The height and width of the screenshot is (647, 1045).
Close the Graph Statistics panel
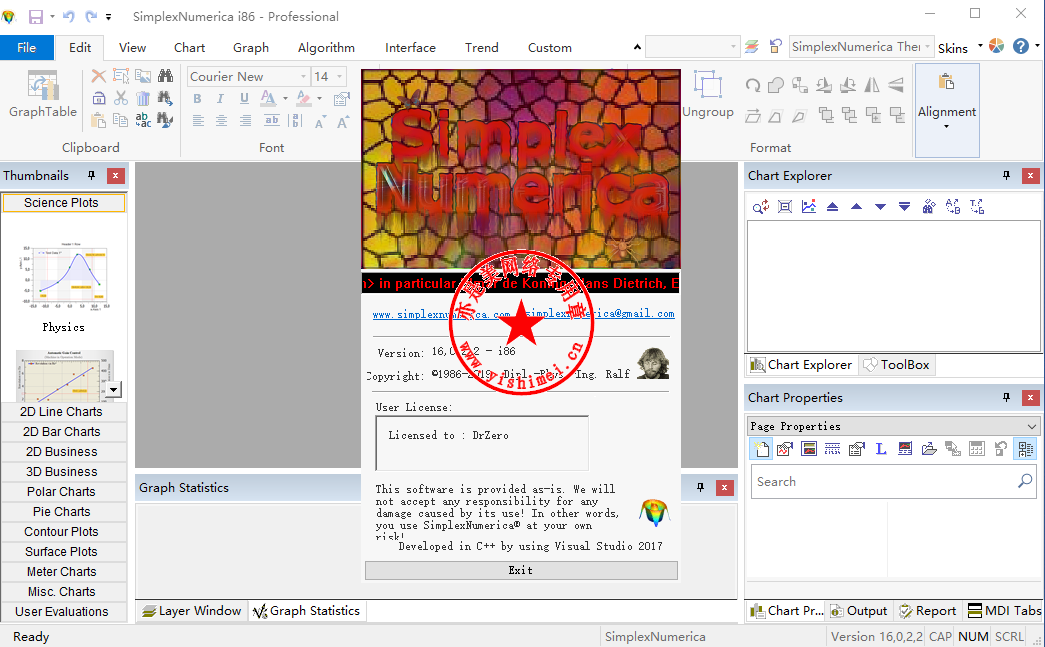[724, 488]
